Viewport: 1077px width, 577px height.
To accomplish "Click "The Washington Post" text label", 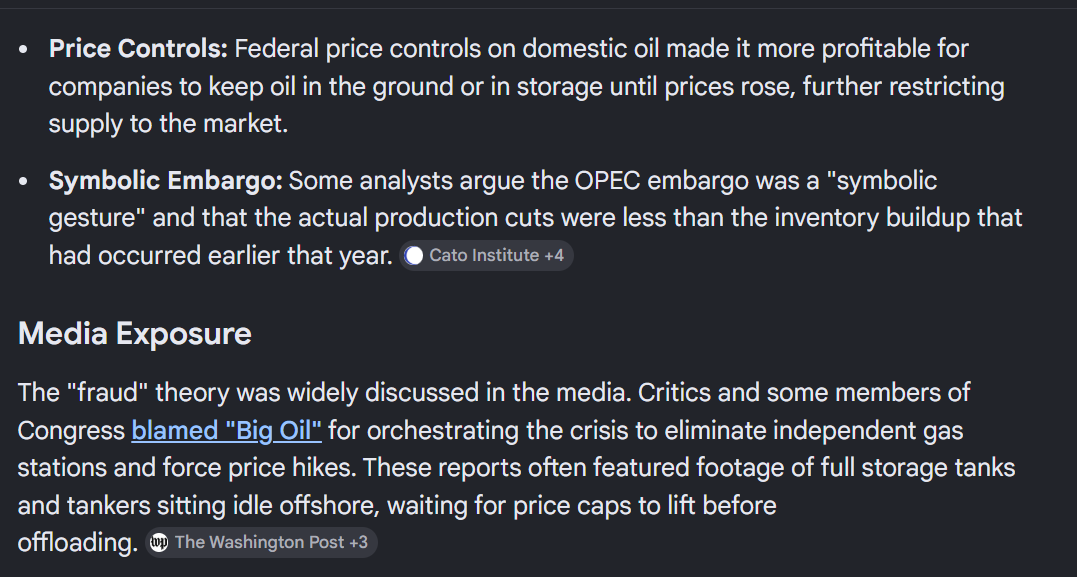I will pos(260,543).
